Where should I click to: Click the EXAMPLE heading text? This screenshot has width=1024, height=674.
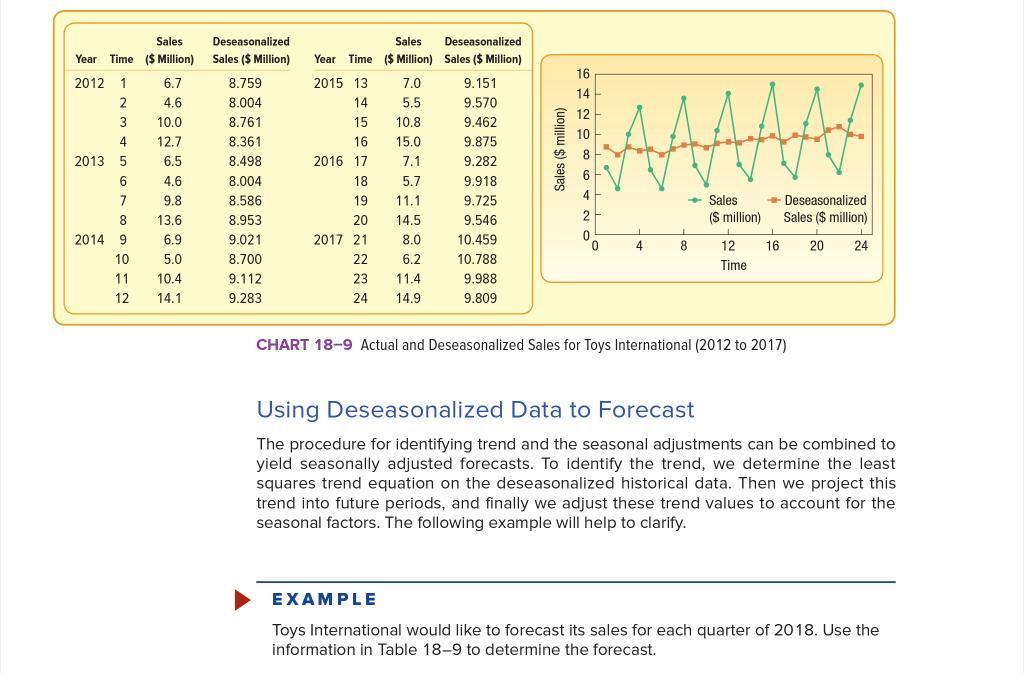[322, 599]
